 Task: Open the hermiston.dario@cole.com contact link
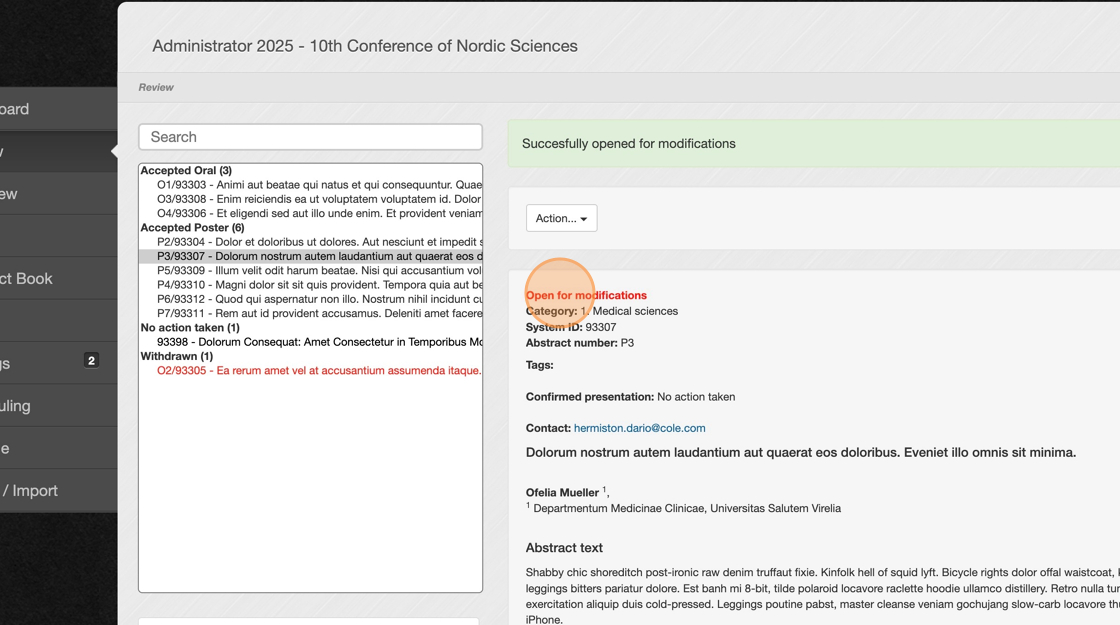pyautogui.click(x=639, y=428)
